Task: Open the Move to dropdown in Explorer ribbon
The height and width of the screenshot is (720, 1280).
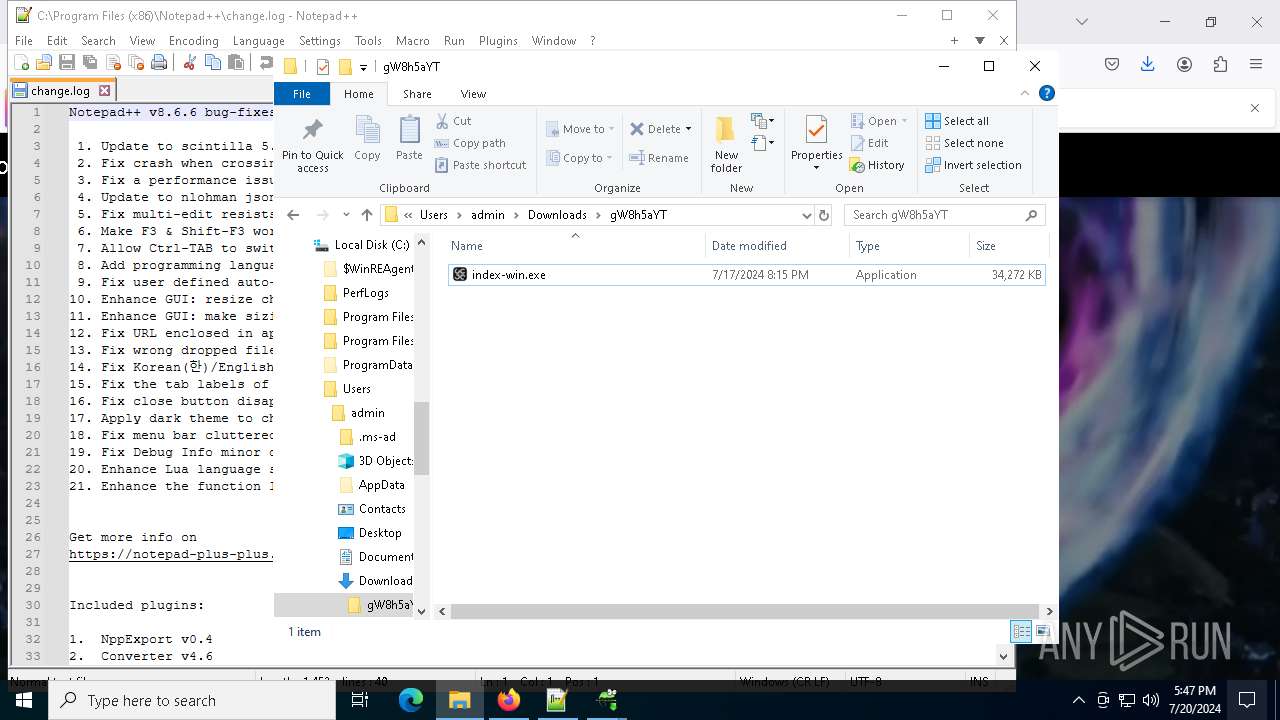Action: [x=580, y=129]
